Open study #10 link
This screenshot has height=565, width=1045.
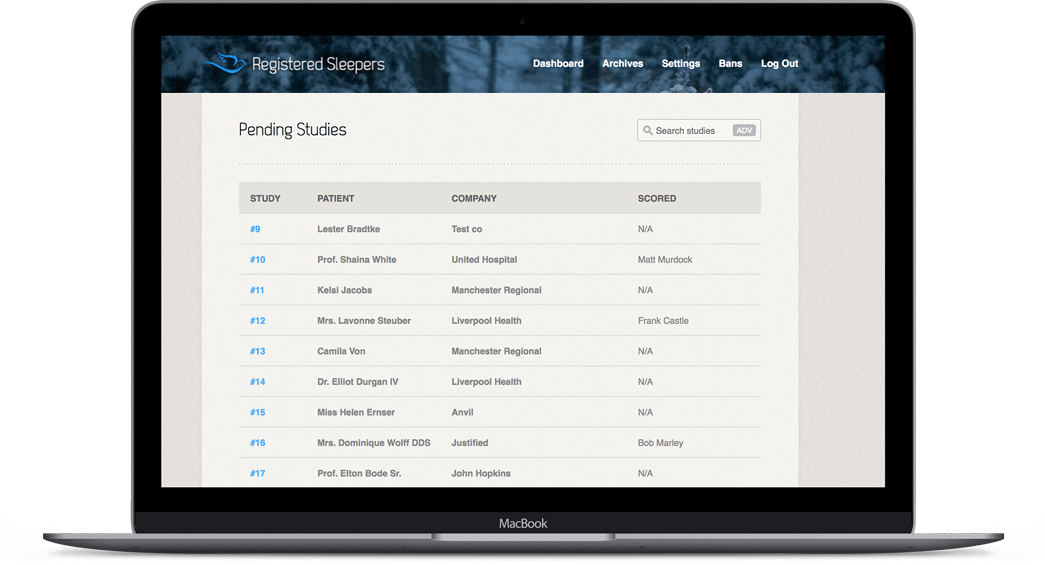click(257, 260)
